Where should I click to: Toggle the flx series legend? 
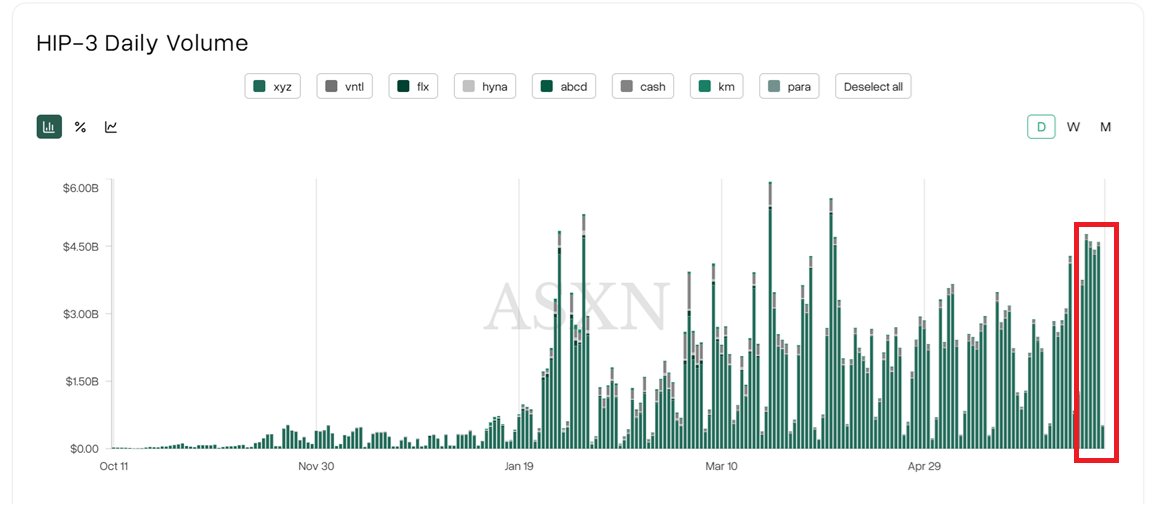[414, 87]
